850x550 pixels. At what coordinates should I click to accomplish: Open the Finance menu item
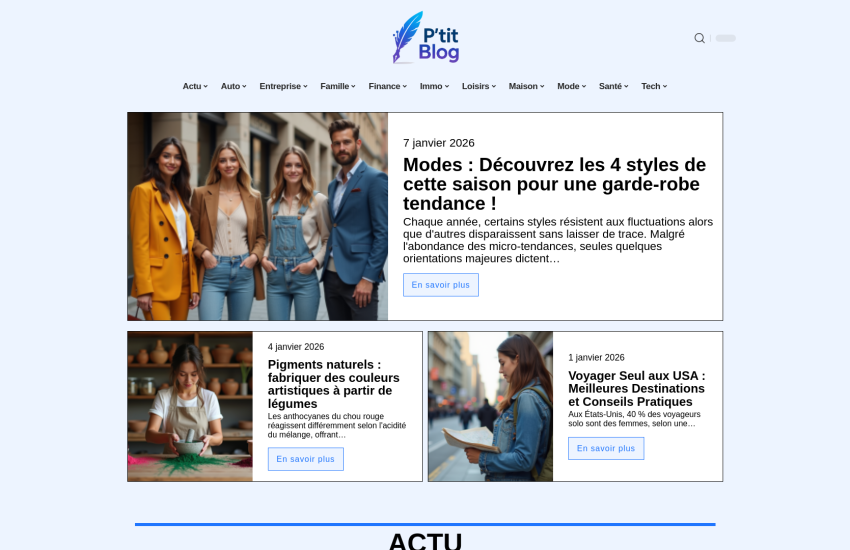[x=388, y=86]
